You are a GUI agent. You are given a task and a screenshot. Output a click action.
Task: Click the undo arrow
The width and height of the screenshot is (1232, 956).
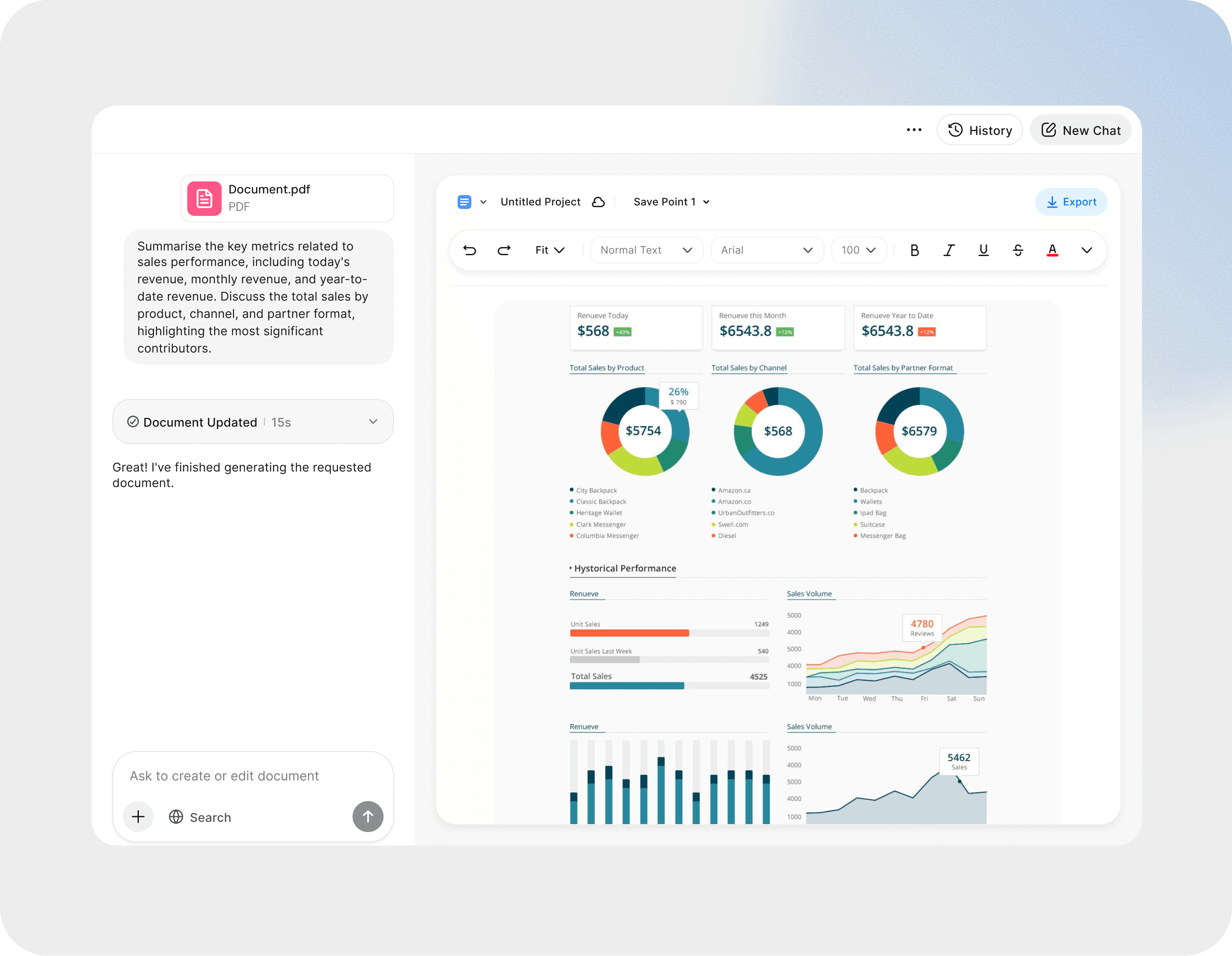pos(471,250)
